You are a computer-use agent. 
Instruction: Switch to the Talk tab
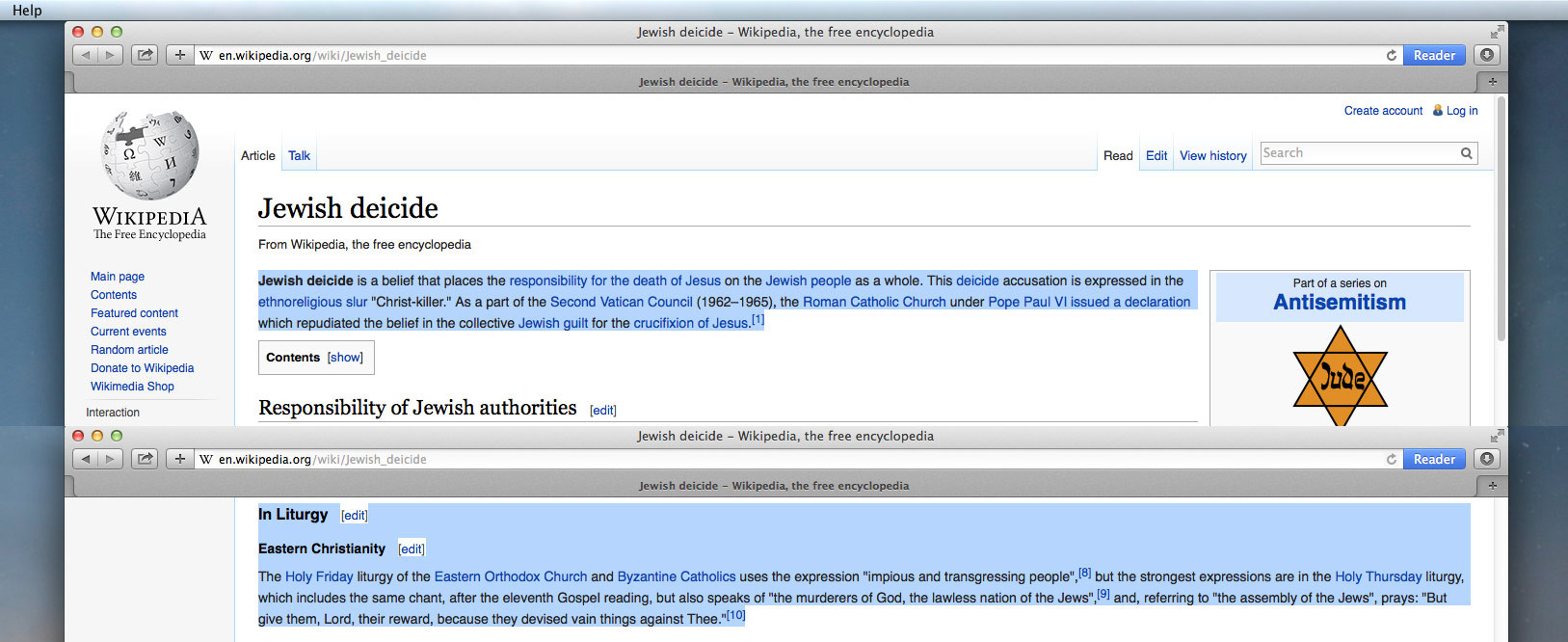click(x=299, y=155)
